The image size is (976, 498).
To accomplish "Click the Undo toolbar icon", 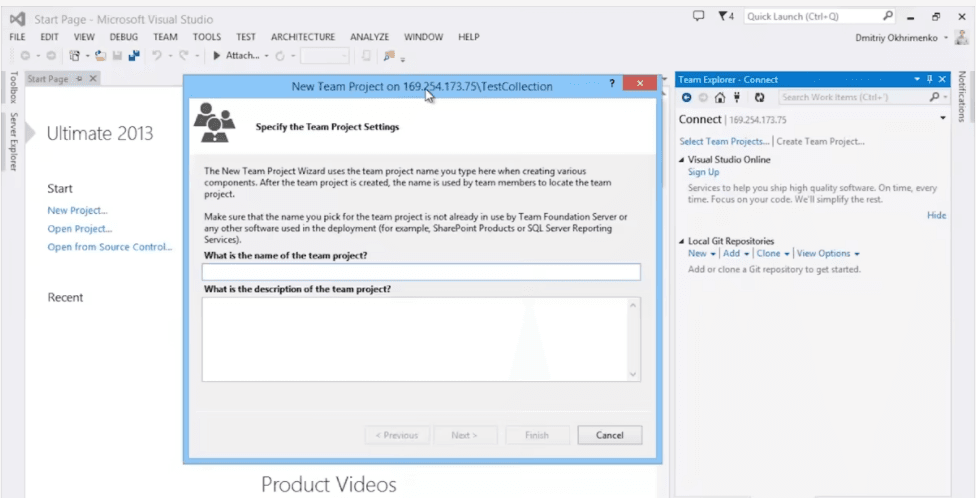I will [157, 56].
